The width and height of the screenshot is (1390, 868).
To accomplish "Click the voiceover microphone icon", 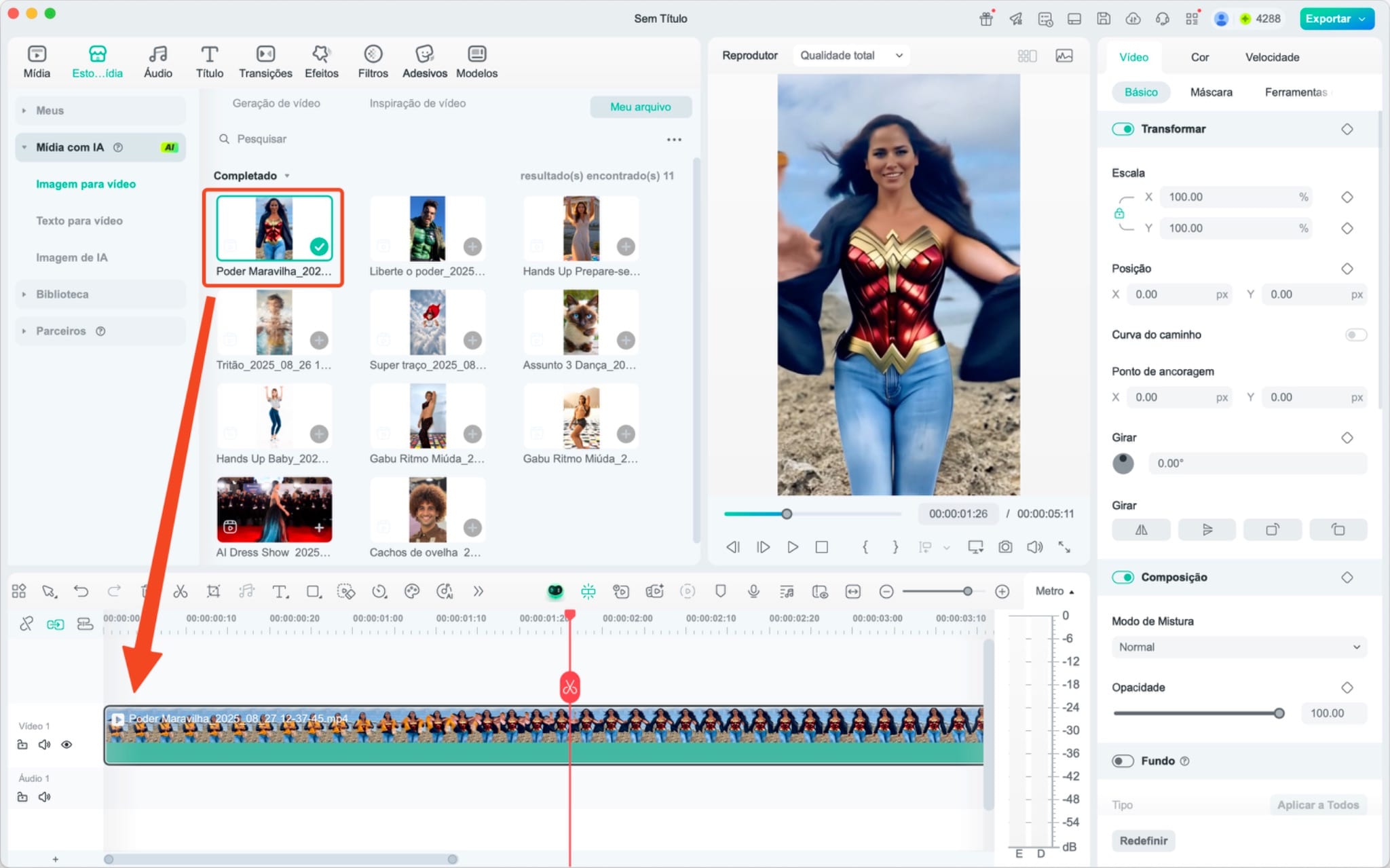I will tap(753, 591).
